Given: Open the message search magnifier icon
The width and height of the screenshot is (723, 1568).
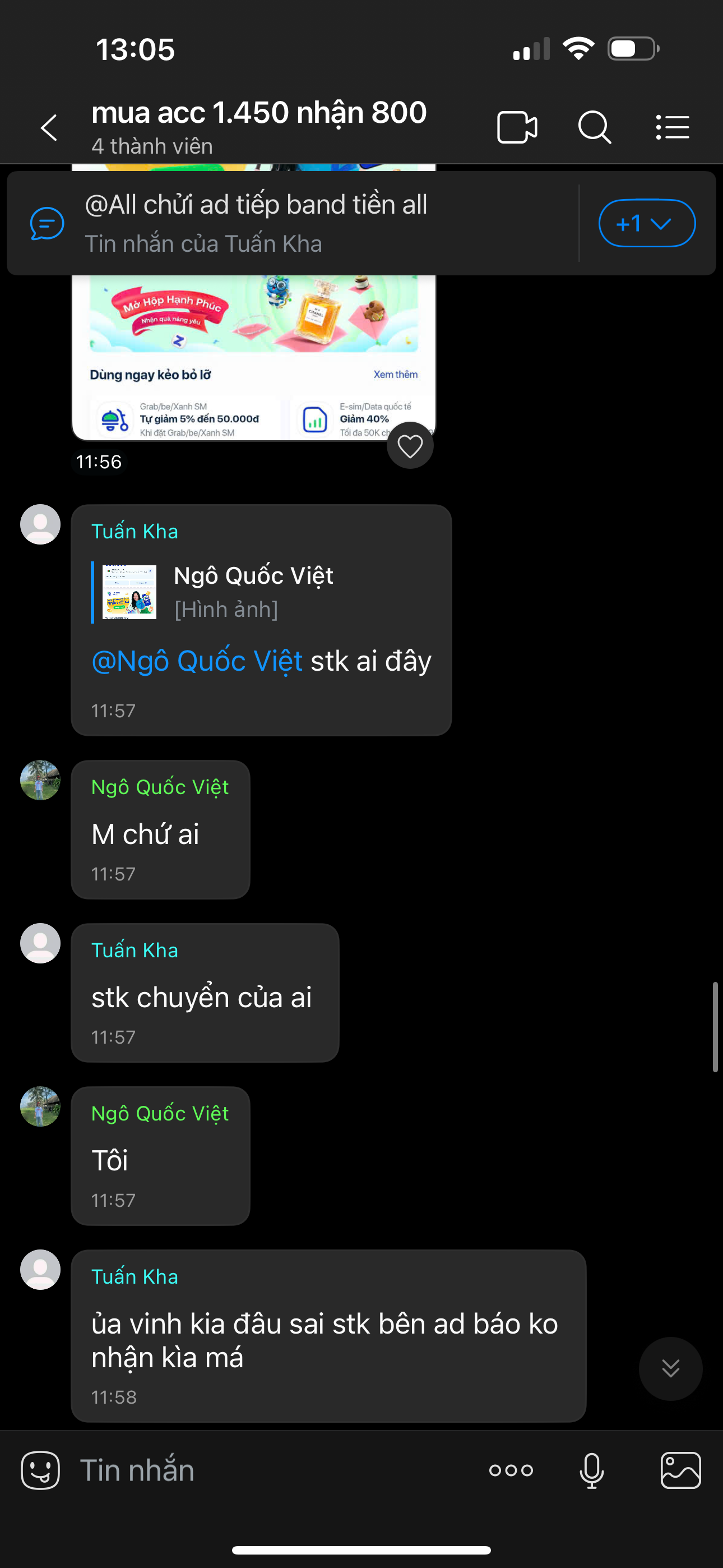Looking at the screenshot, I should pyautogui.click(x=595, y=127).
